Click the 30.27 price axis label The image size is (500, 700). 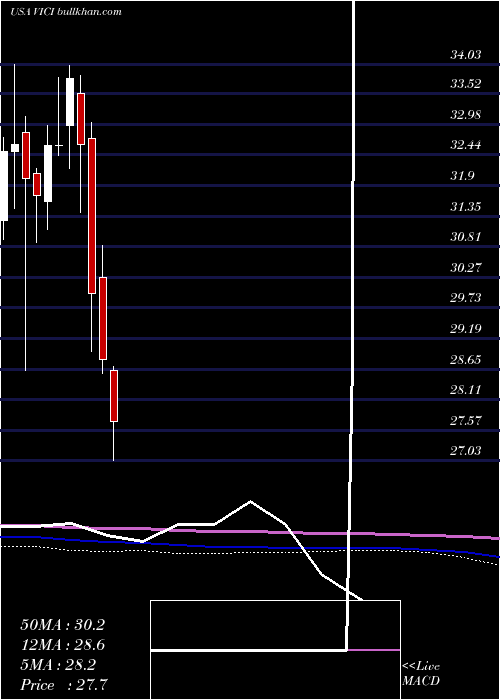coord(466,267)
